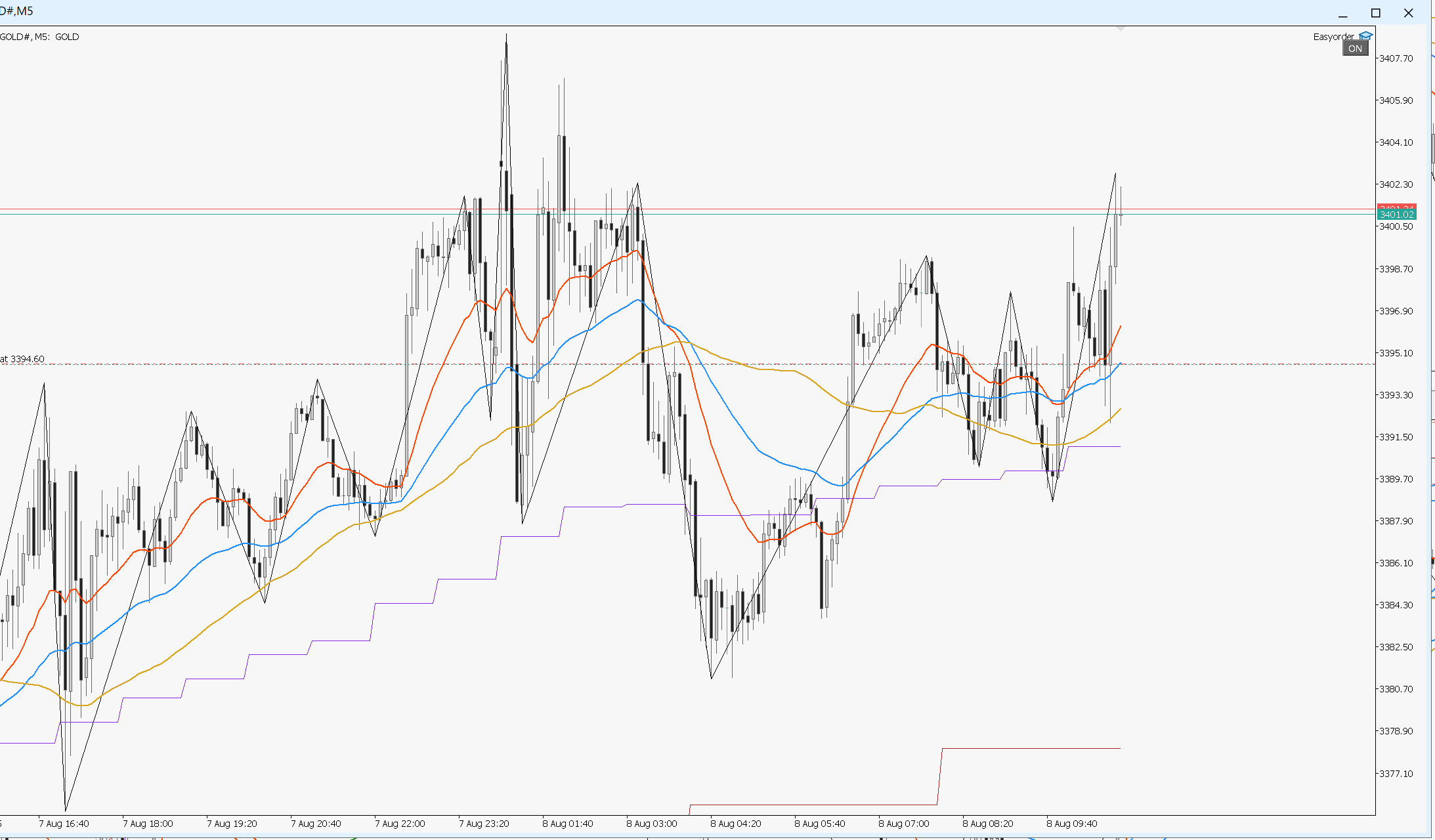Click the 3400.50 price scale label
This screenshot has height=840, width=1435.
pyautogui.click(x=1396, y=226)
